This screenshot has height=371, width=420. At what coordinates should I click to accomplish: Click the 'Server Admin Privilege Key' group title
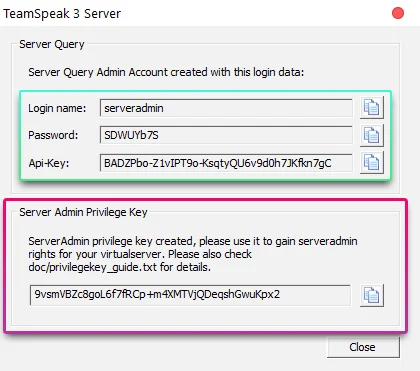[83, 212]
